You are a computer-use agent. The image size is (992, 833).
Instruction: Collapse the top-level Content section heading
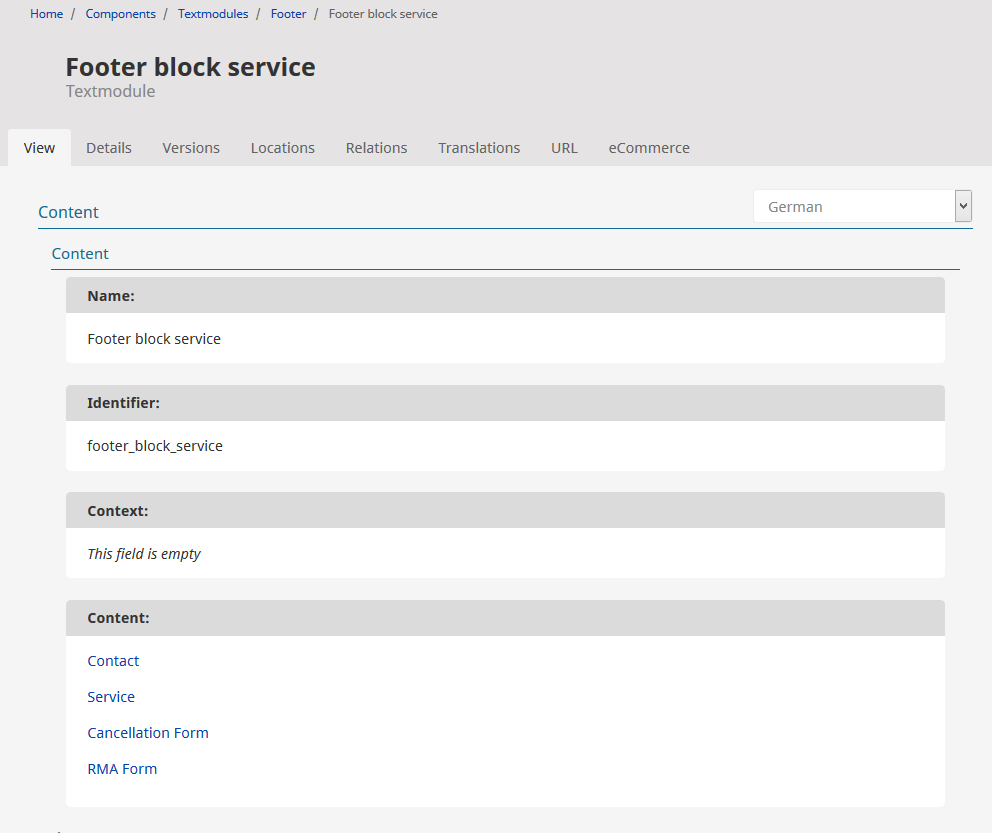(x=68, y=212)
